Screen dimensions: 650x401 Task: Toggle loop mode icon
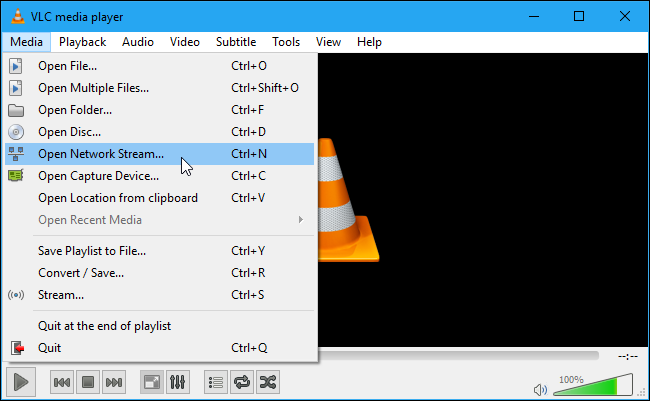pyautogui.click(x=242, y=382)
